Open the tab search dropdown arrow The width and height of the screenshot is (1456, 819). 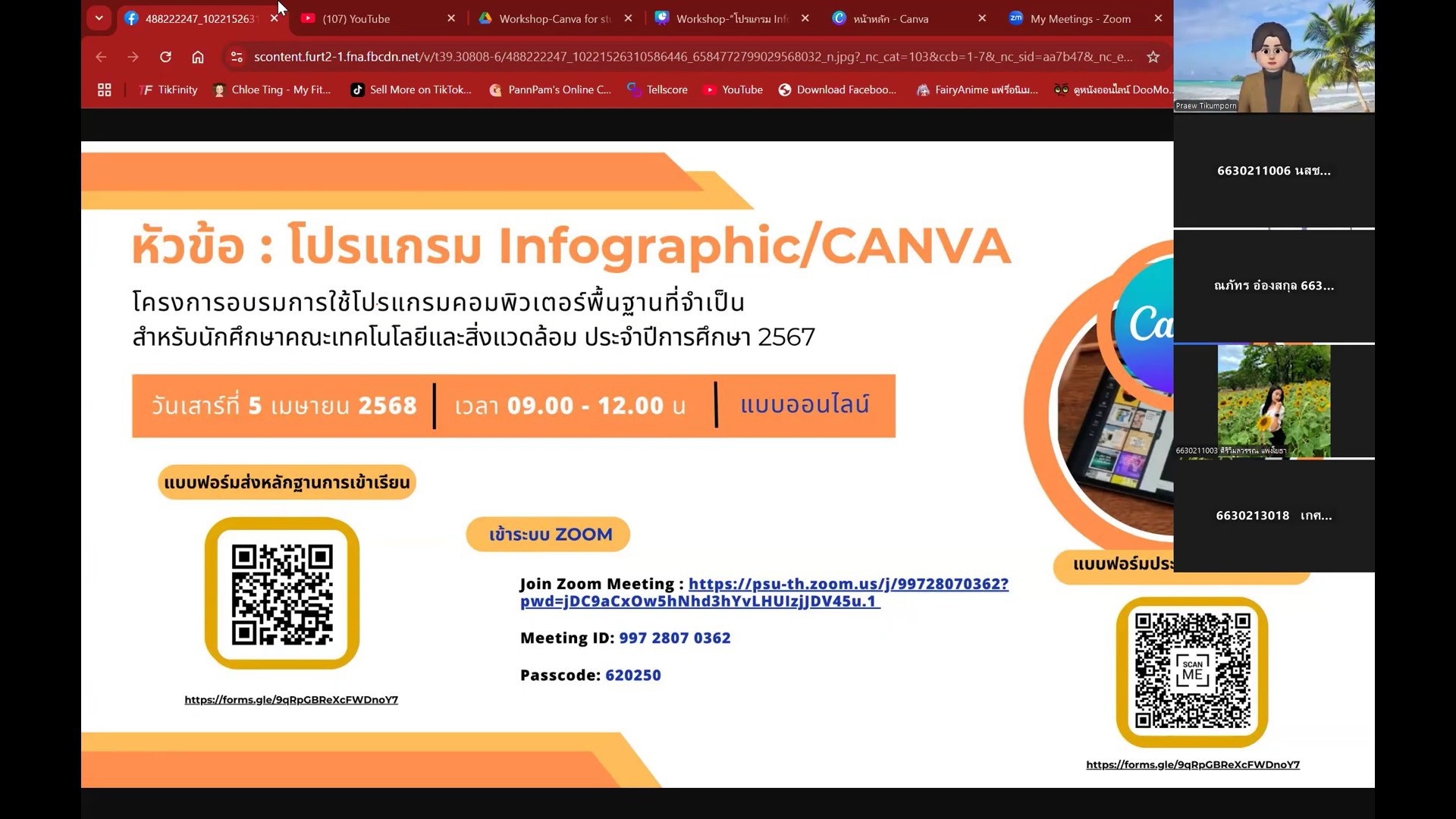[99, 18]
